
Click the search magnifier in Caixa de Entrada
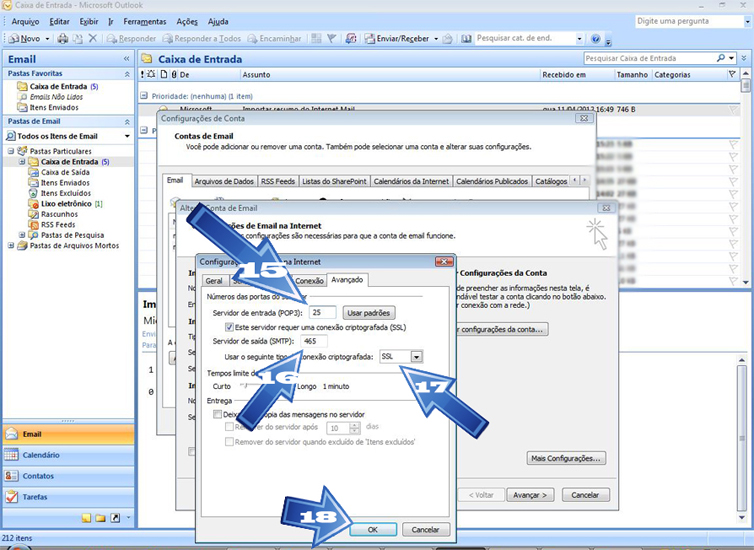click(x=720, y=58)
